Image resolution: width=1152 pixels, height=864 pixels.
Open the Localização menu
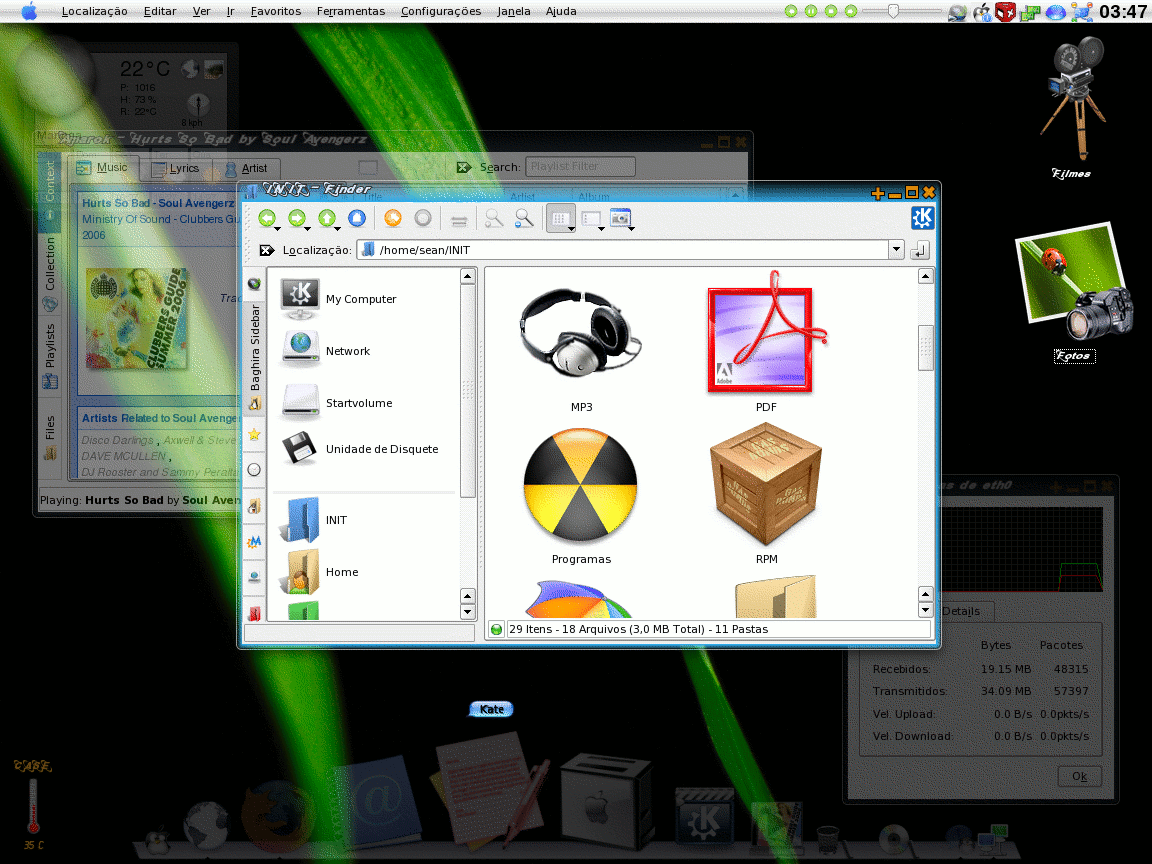coord(95,11)
